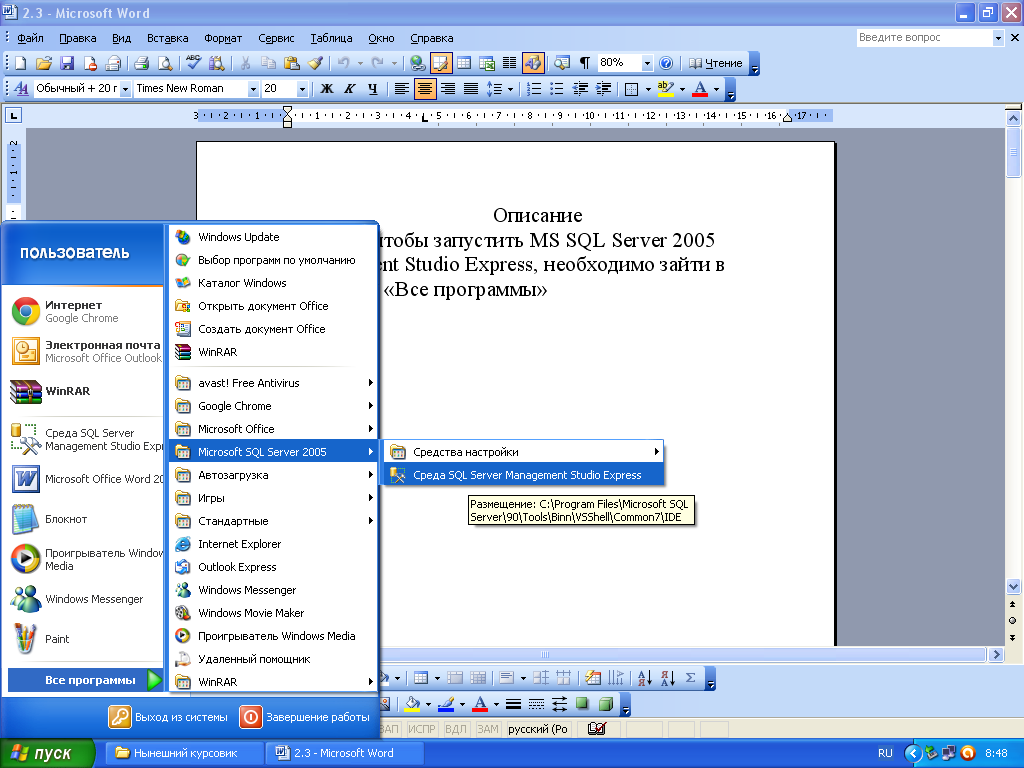The width and height of the screenshot is (1024, 768).
Task: Justify the paragraph text
Action: [471, 88]
